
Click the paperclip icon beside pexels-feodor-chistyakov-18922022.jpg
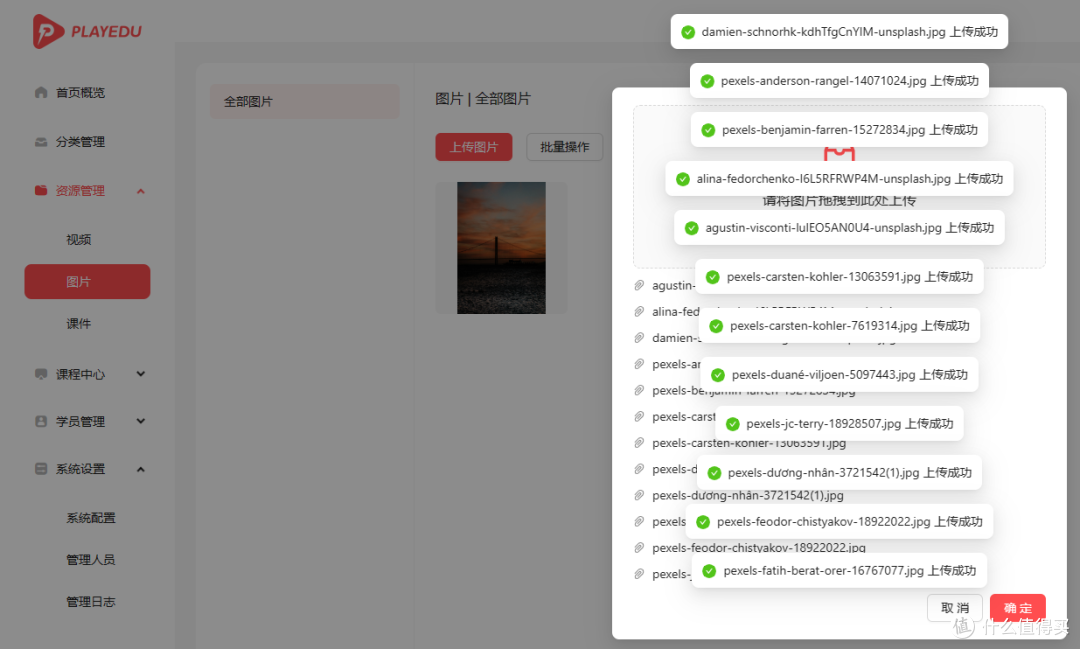pyautogui.click(x=638, y=547)
